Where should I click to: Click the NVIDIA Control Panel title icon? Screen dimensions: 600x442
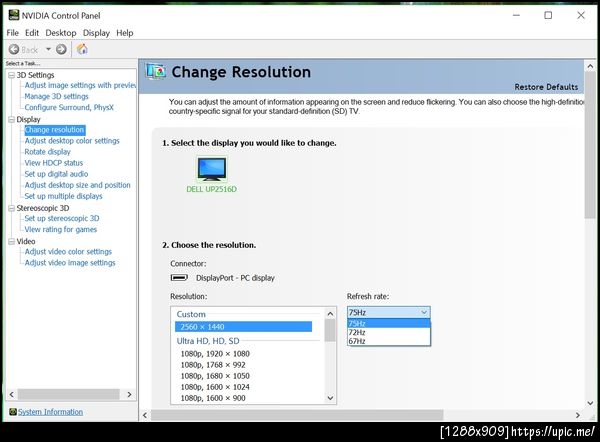(x=14, y=15)
